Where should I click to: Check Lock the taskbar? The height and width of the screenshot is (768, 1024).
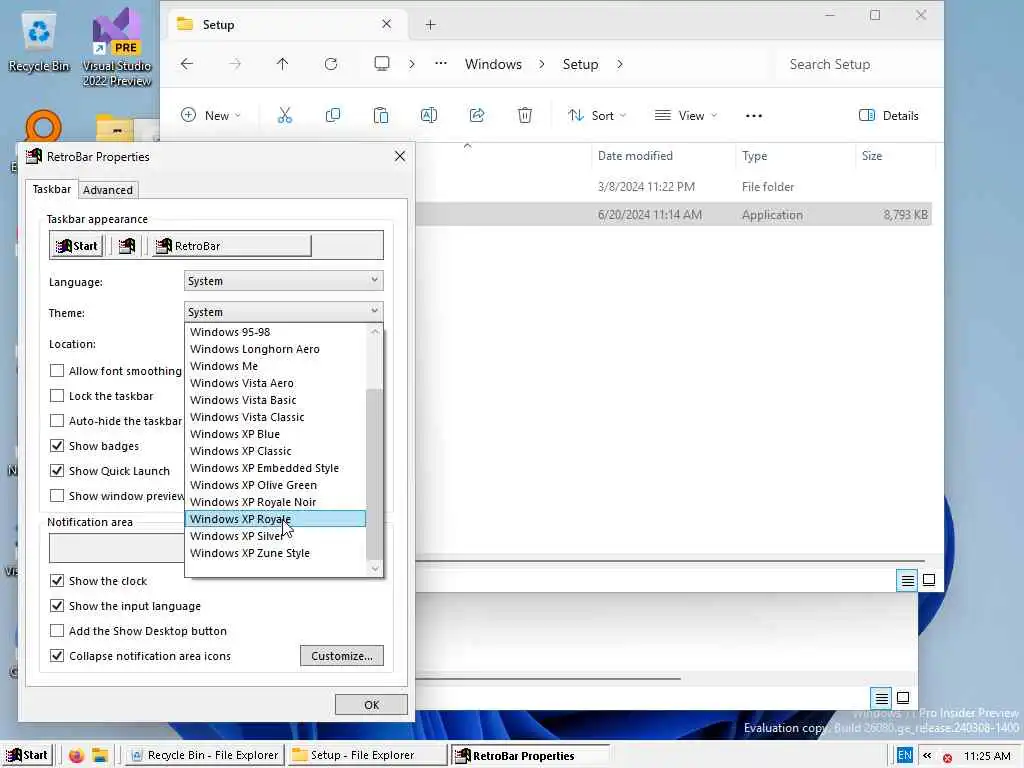[57, 396]
